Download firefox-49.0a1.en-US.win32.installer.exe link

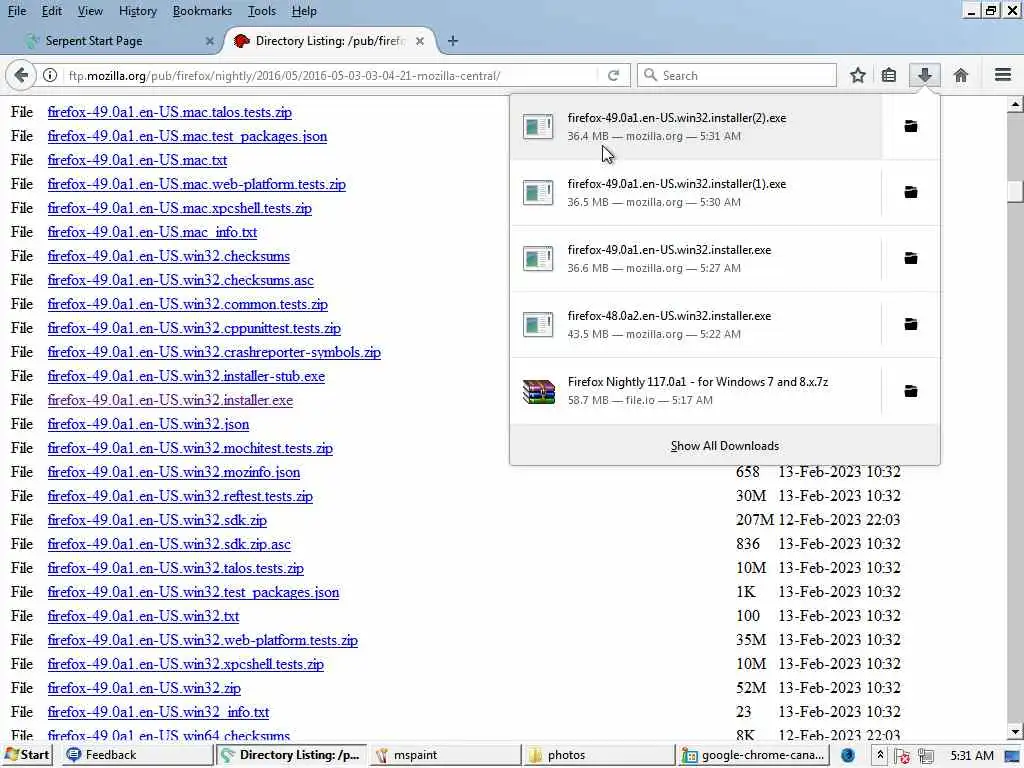click(x=170, y=400)
